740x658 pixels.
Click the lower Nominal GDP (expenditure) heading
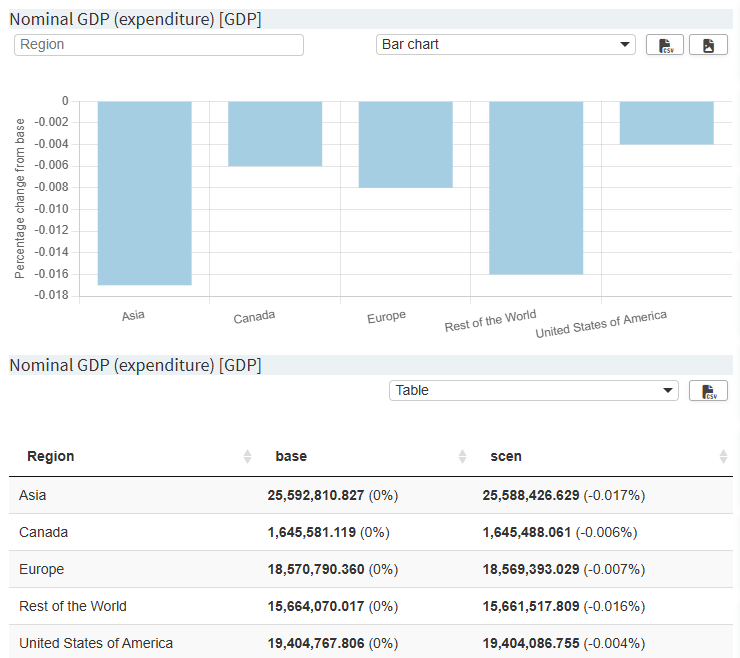[x=135, y=365]
